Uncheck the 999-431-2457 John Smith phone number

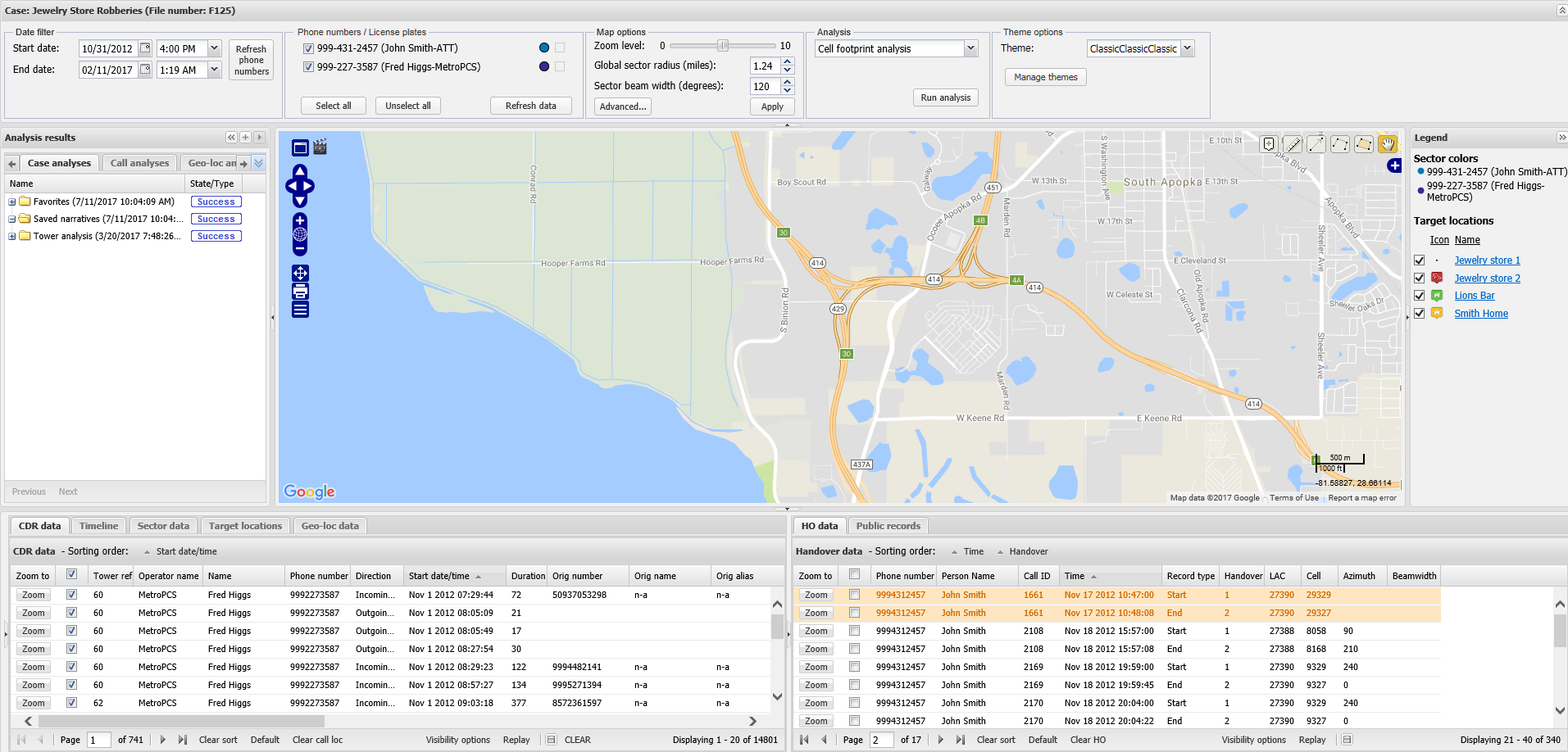(309, 48)
